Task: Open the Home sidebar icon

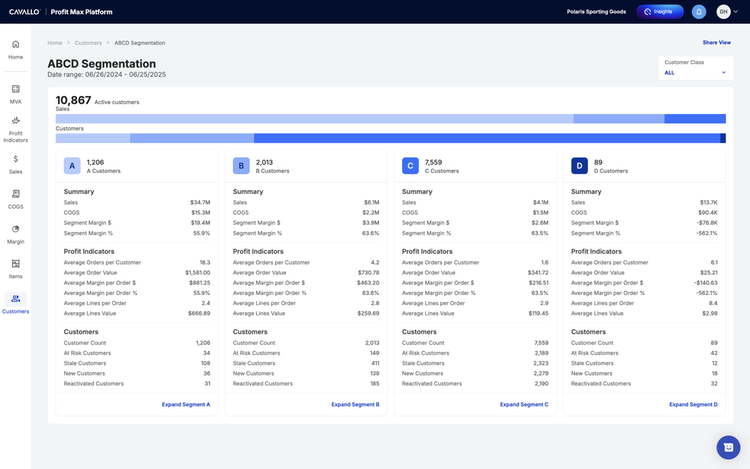Action: [15, 44]
